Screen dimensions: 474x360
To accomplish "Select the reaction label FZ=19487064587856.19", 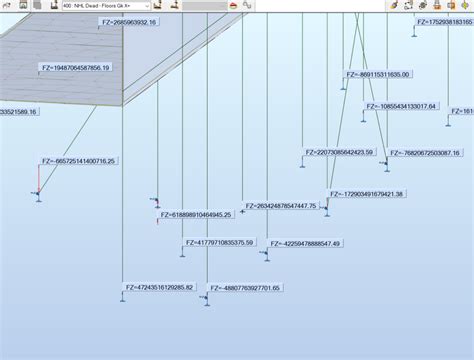I will pos(76,68).
